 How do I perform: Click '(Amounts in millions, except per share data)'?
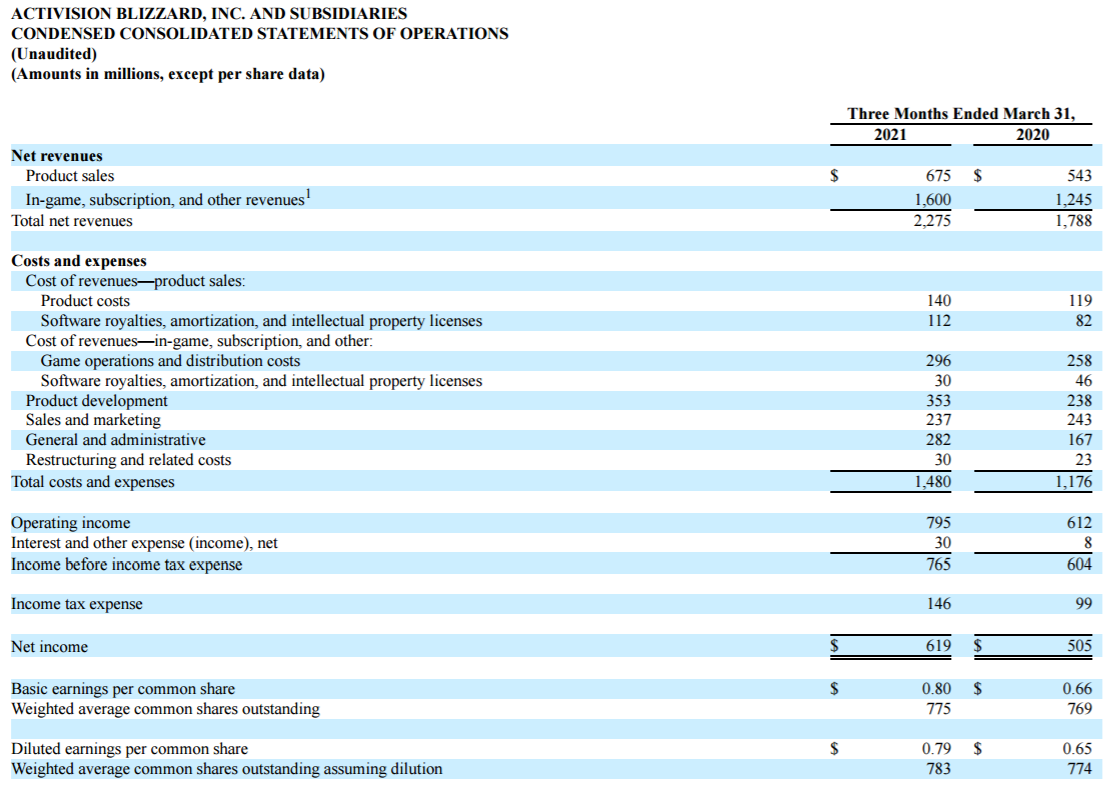(168, 74)
